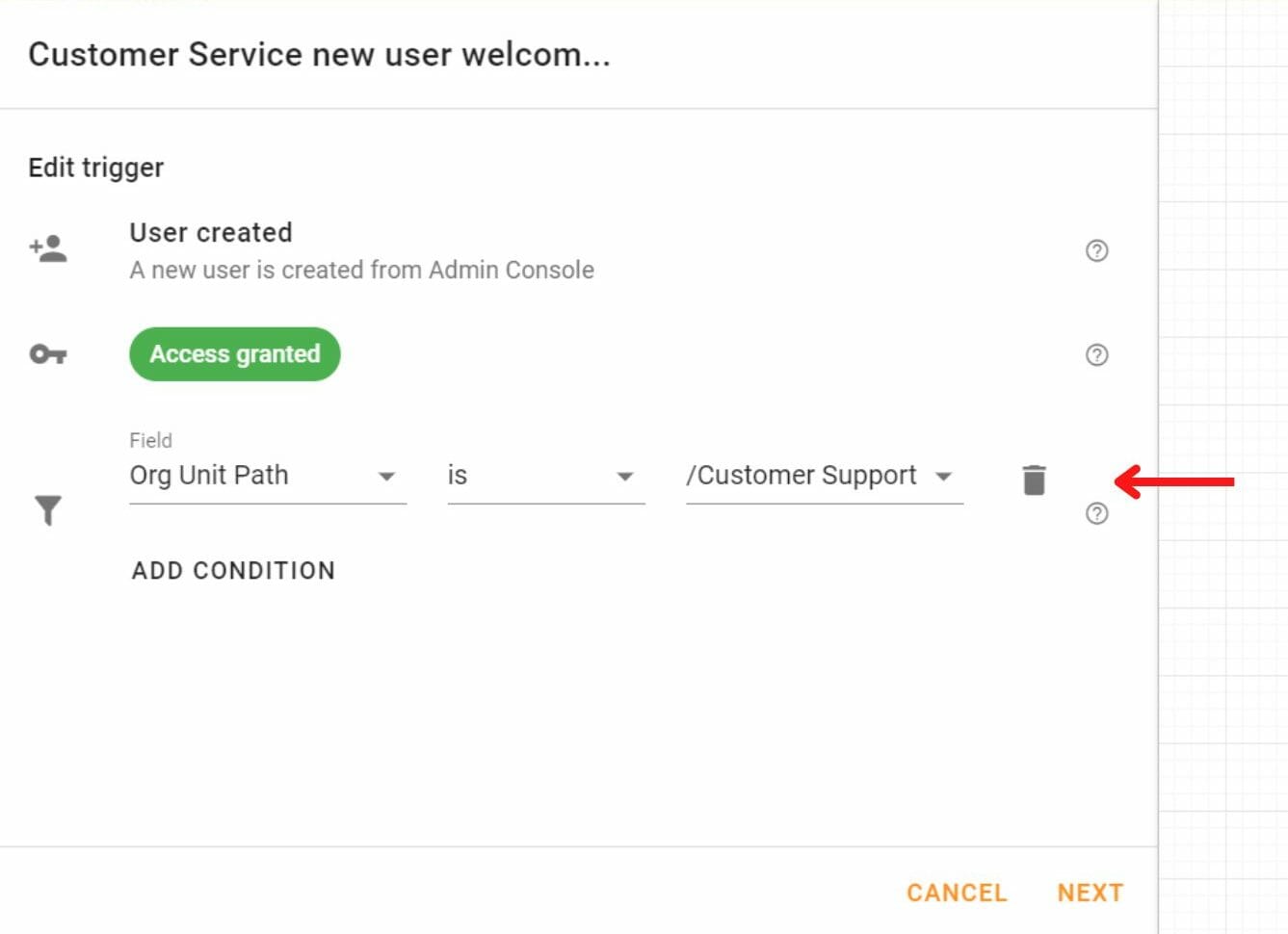Open the Org Unit Path field dropdown

point(268,476)
